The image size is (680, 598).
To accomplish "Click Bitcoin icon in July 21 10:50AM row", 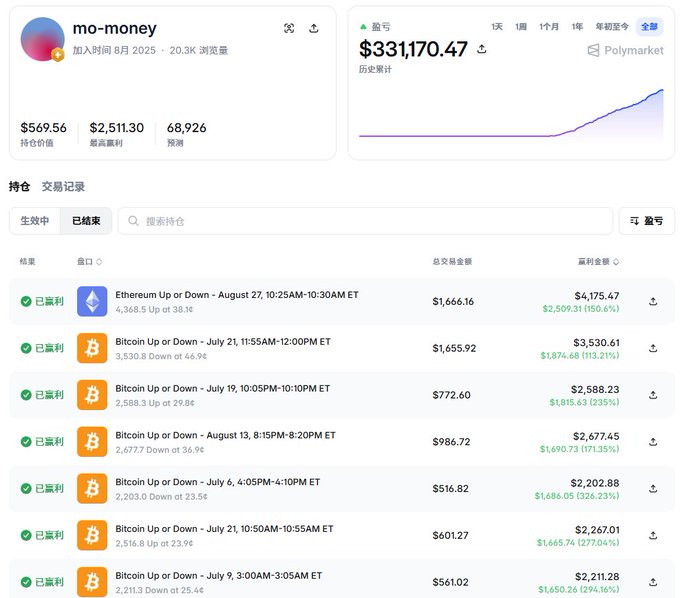I will coord(92,536).
